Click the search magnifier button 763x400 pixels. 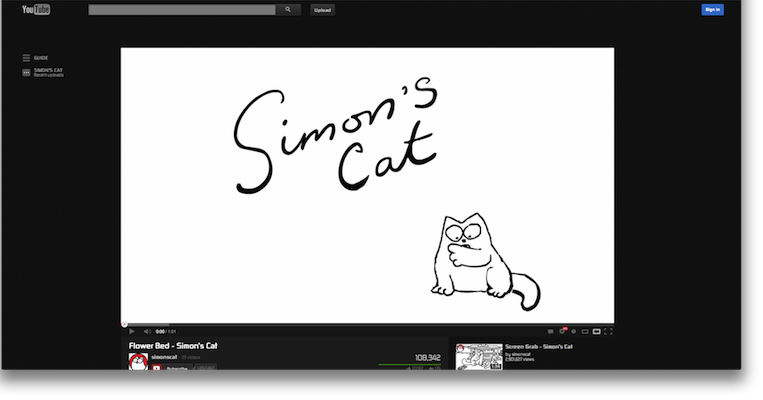(288, 10)
